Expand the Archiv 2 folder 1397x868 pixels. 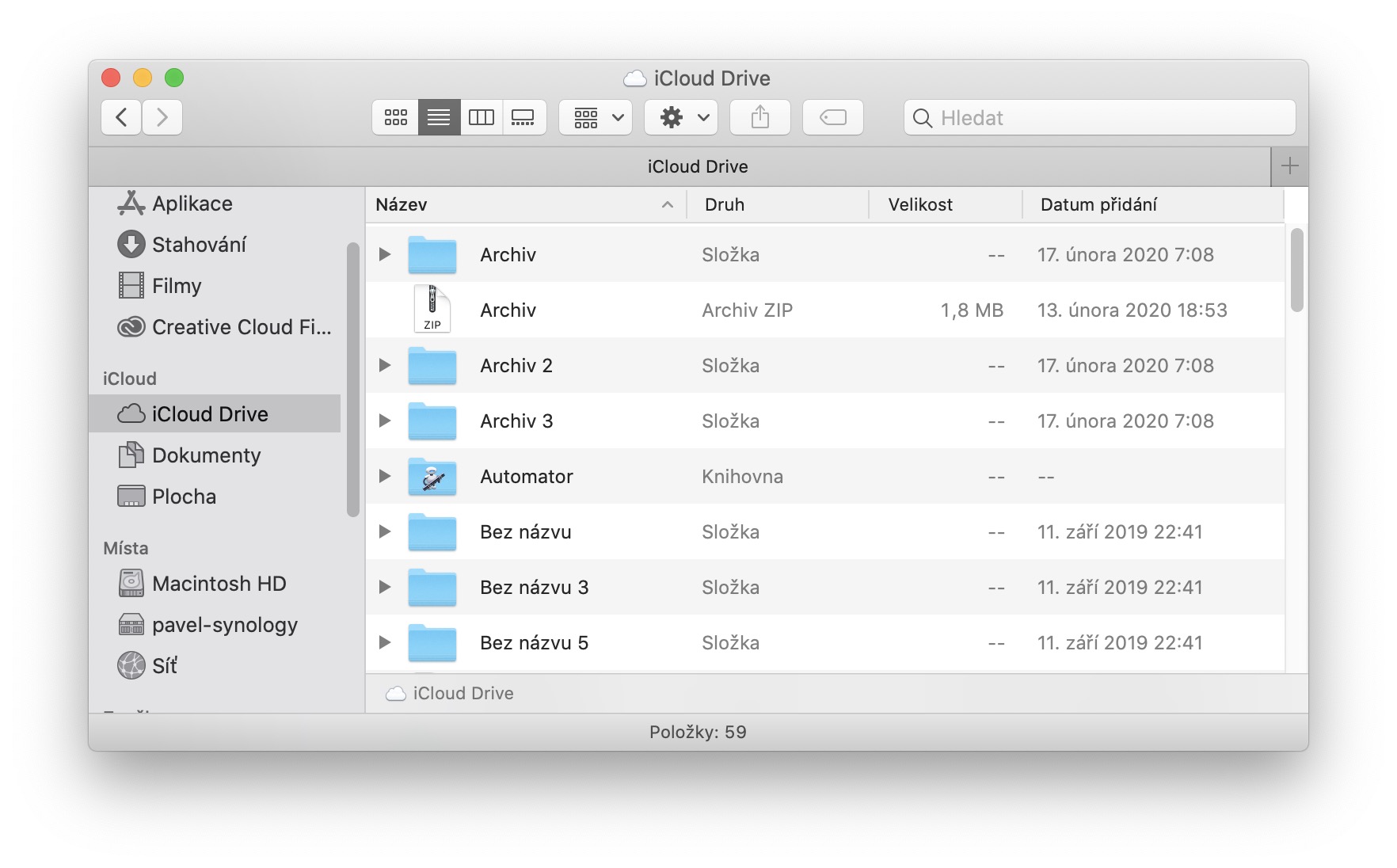(x=385, y=365)
